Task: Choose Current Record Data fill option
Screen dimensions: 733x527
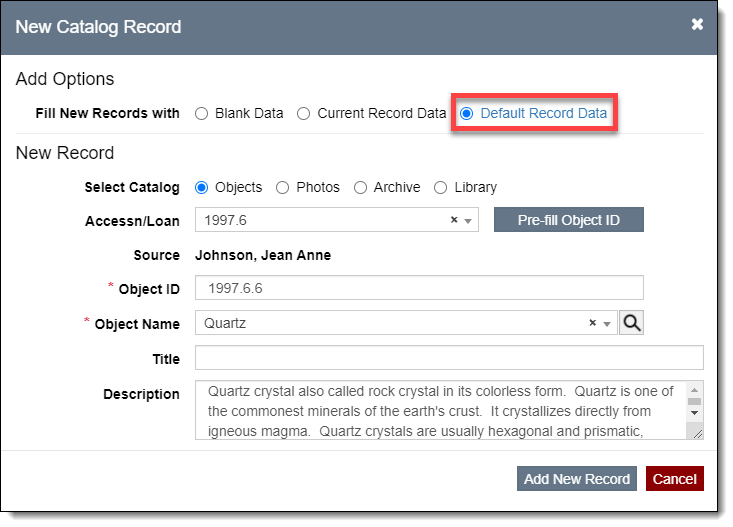Action: pyautogui.click(x=304, y=114)
